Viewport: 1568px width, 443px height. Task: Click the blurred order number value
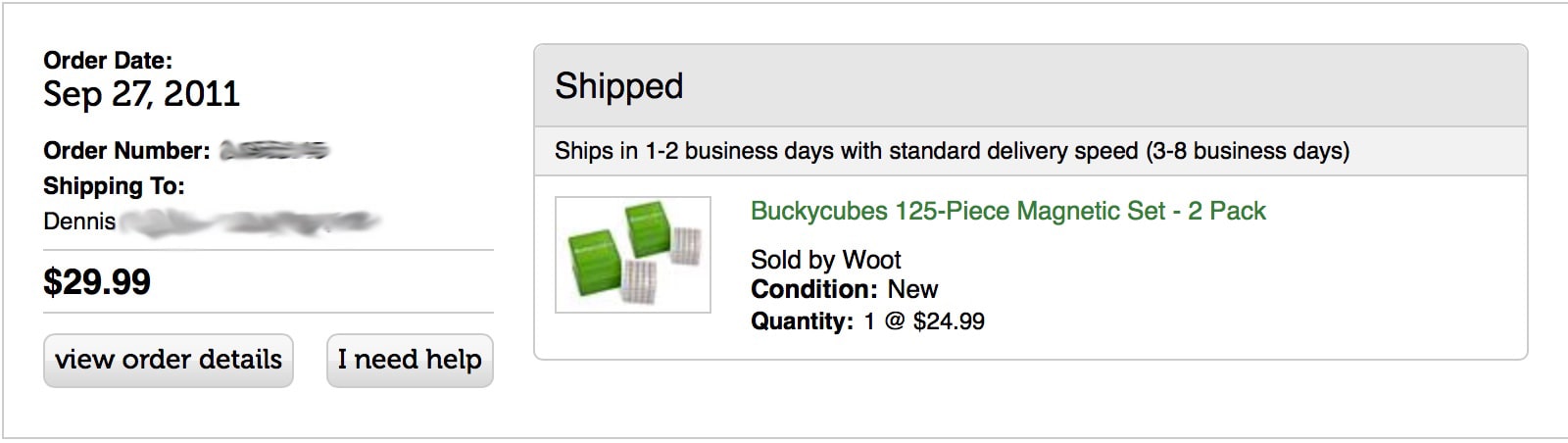(x=274, y=151)
